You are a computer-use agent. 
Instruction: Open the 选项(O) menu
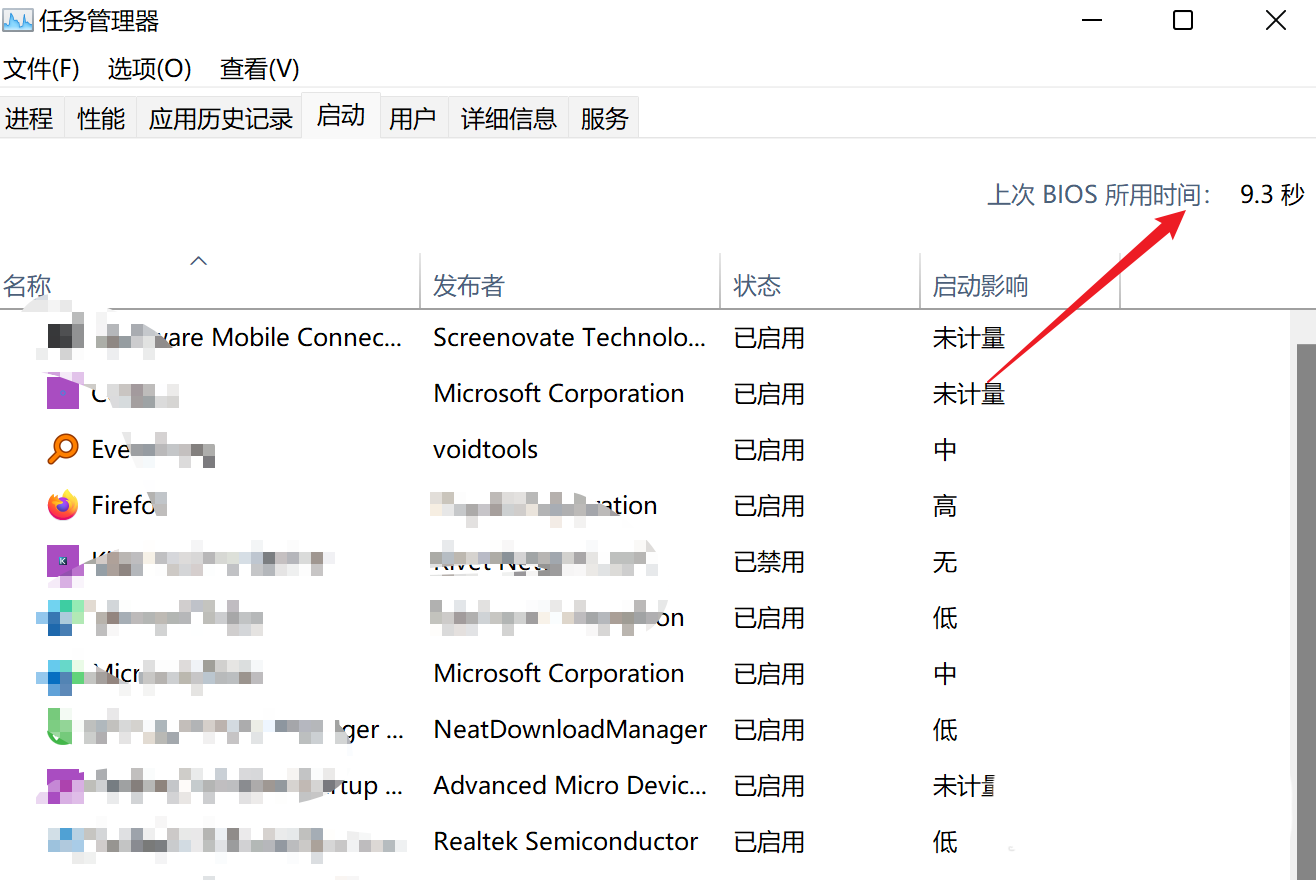[x=149, y=68]
